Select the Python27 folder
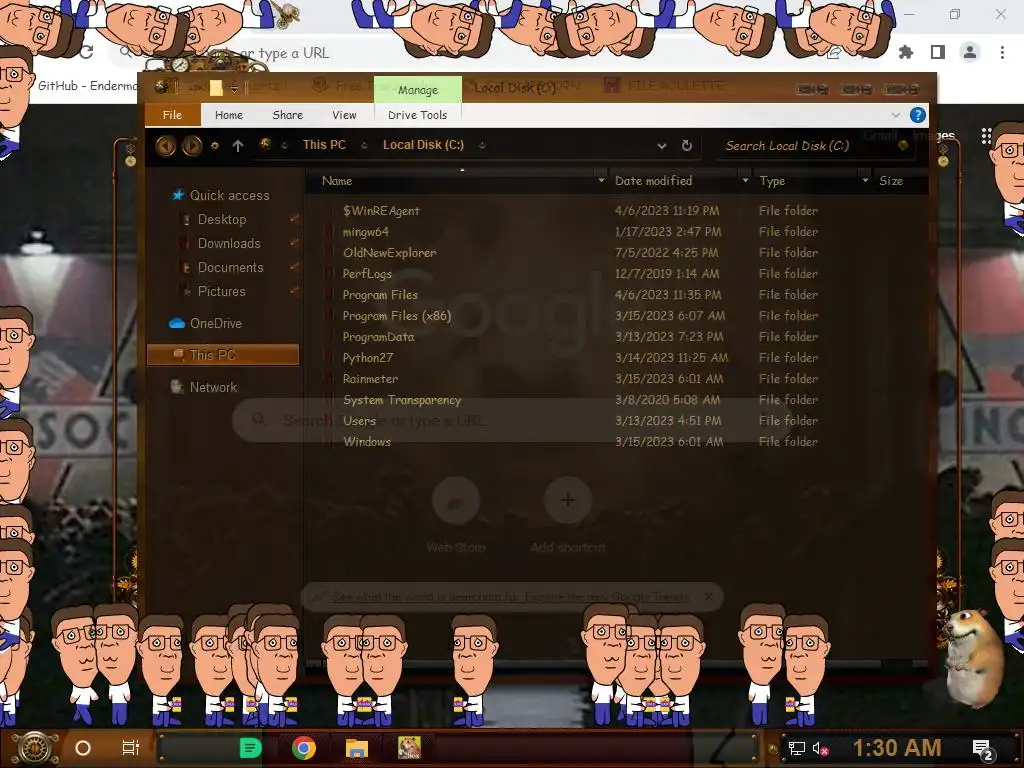 [x=368, y=358]
